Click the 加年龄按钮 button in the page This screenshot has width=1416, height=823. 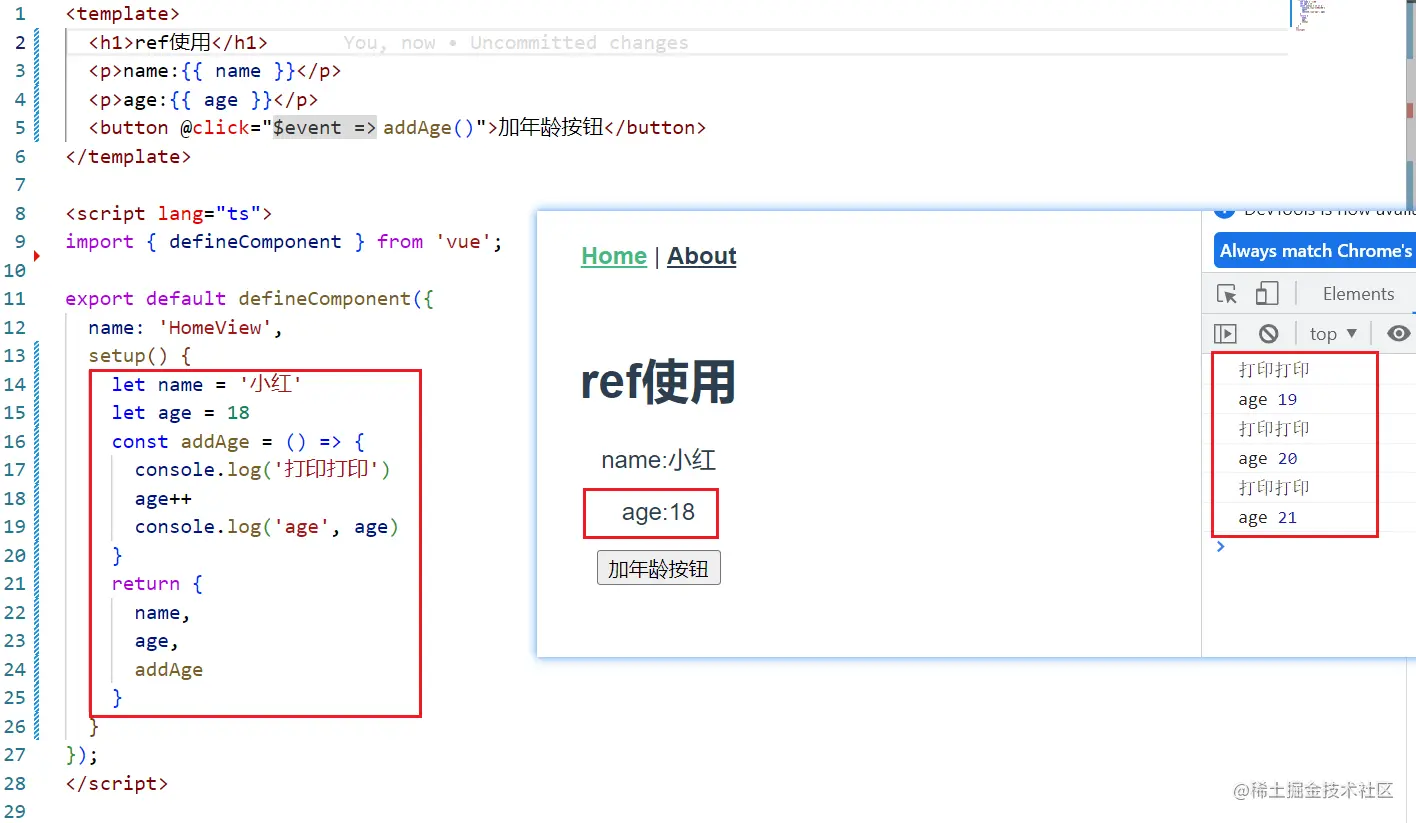(659, 568)
